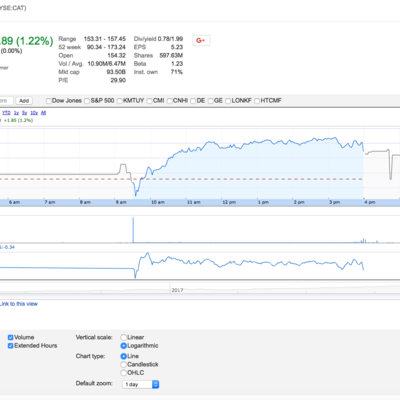
Task: Click the green +1.85 (1.2%) chart change
Action: [19, 120]
